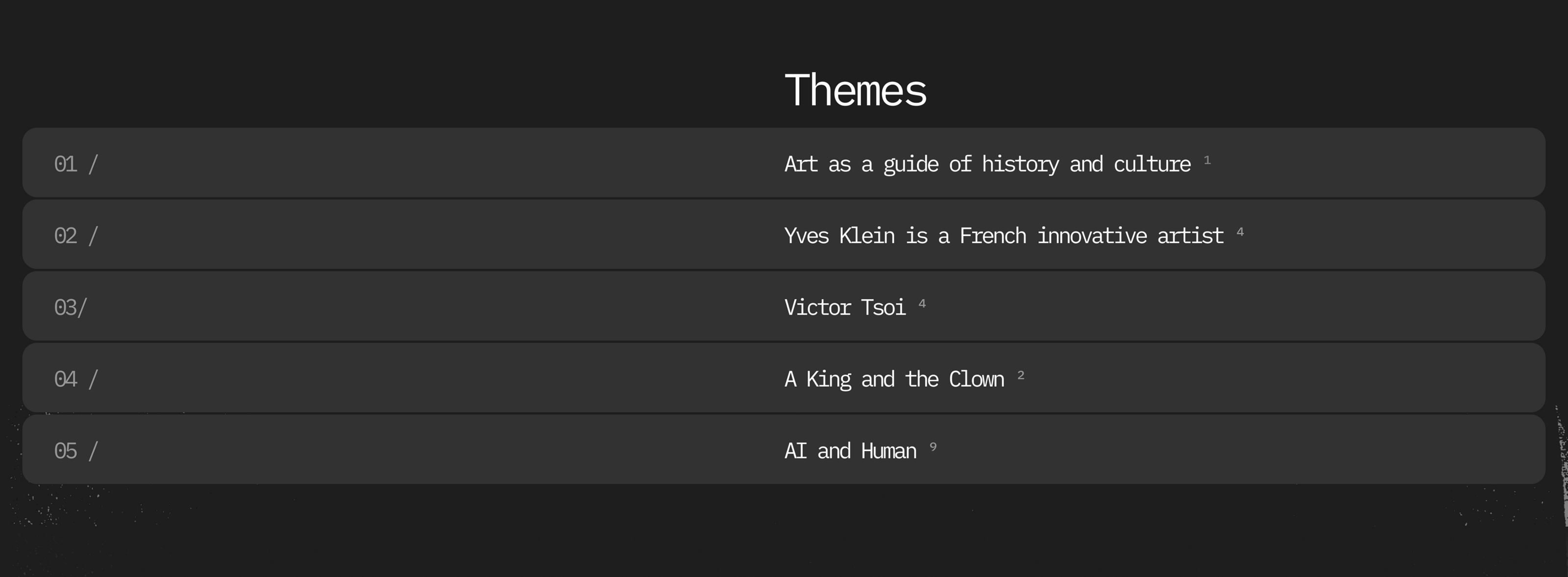
Task: Click the '02 /' row number
Action: tap(75, 236)
